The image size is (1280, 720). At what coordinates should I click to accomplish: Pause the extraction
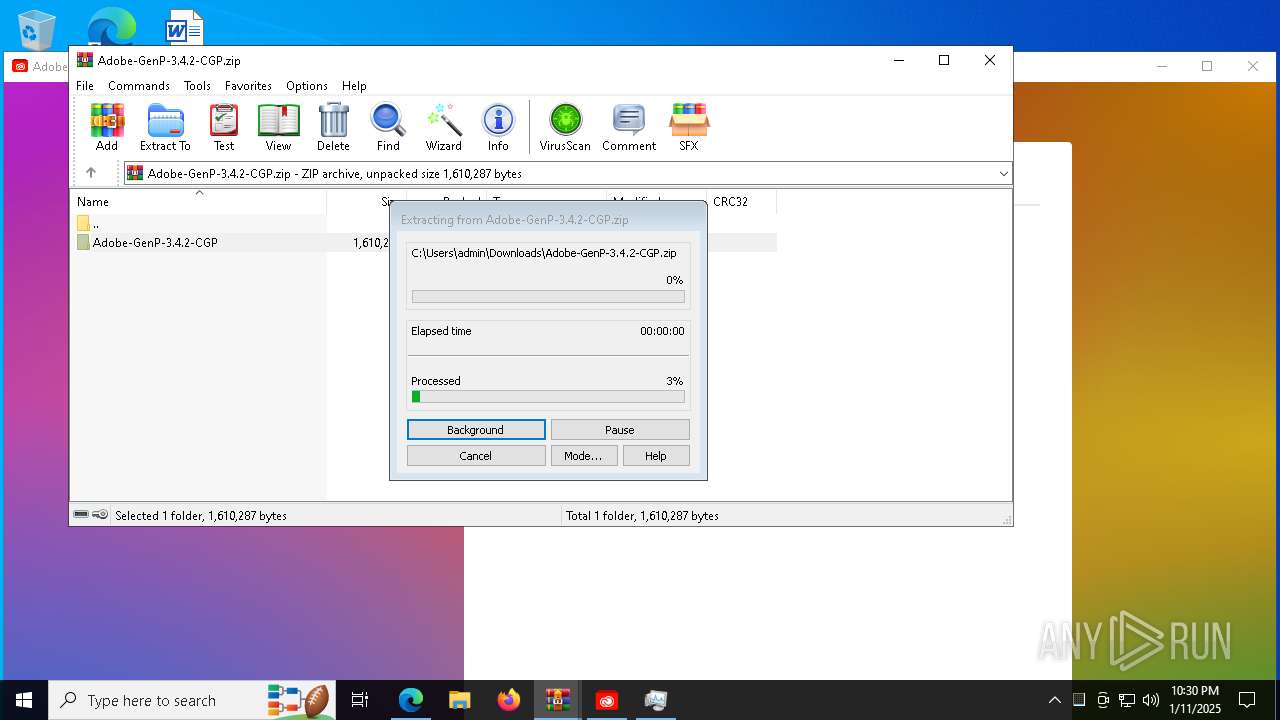tap(620, 430)
